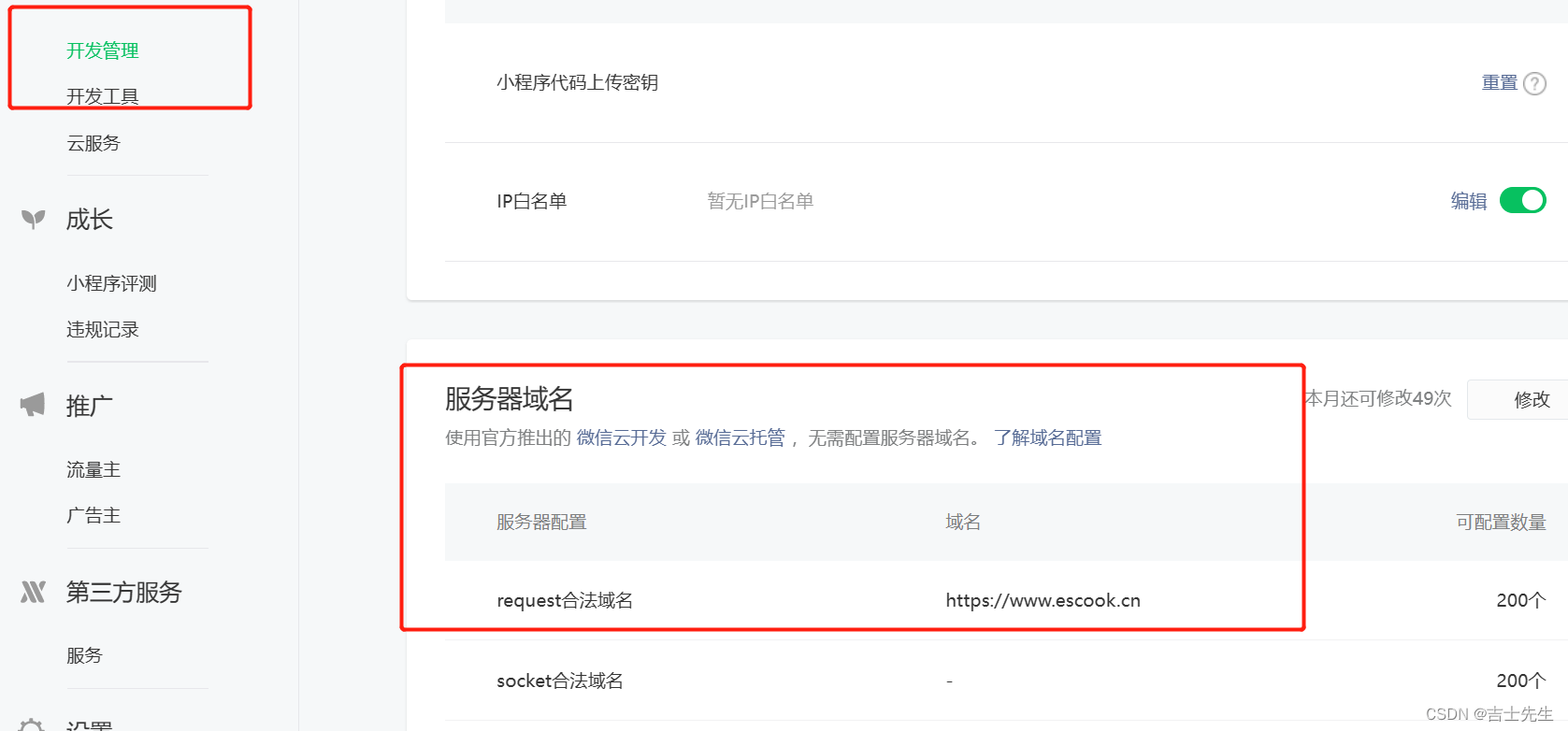Click the 小程序代码上传密钥 label
Viewport: 1568px width, 731px height.
tap(578, 82)
